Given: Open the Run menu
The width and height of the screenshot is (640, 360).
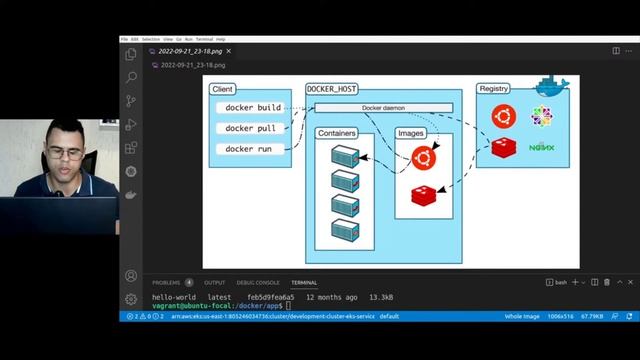Looking at the screenshot, I should pos(189,39).
